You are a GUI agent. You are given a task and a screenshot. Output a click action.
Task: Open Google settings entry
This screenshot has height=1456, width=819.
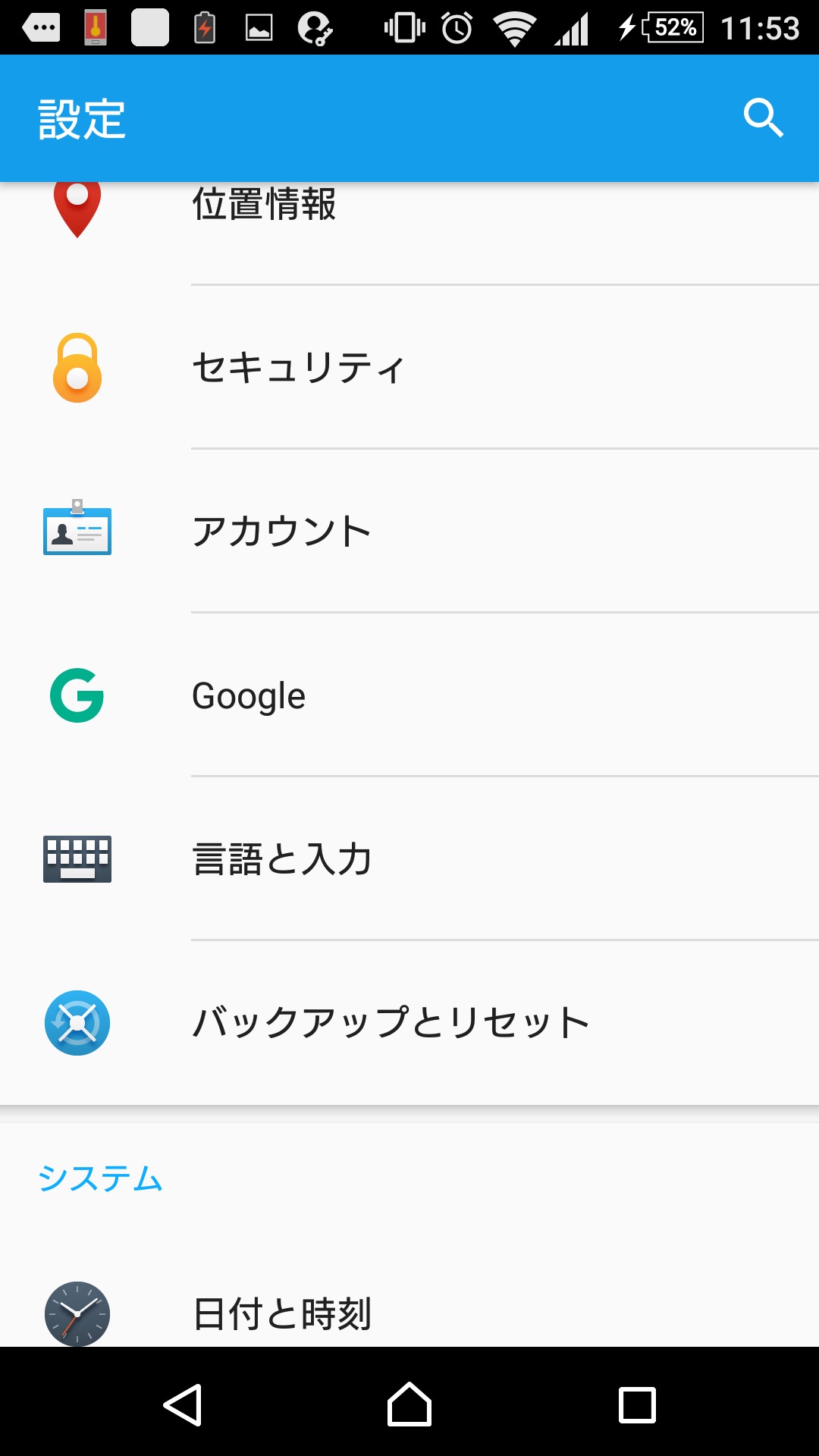coord(249,696)
